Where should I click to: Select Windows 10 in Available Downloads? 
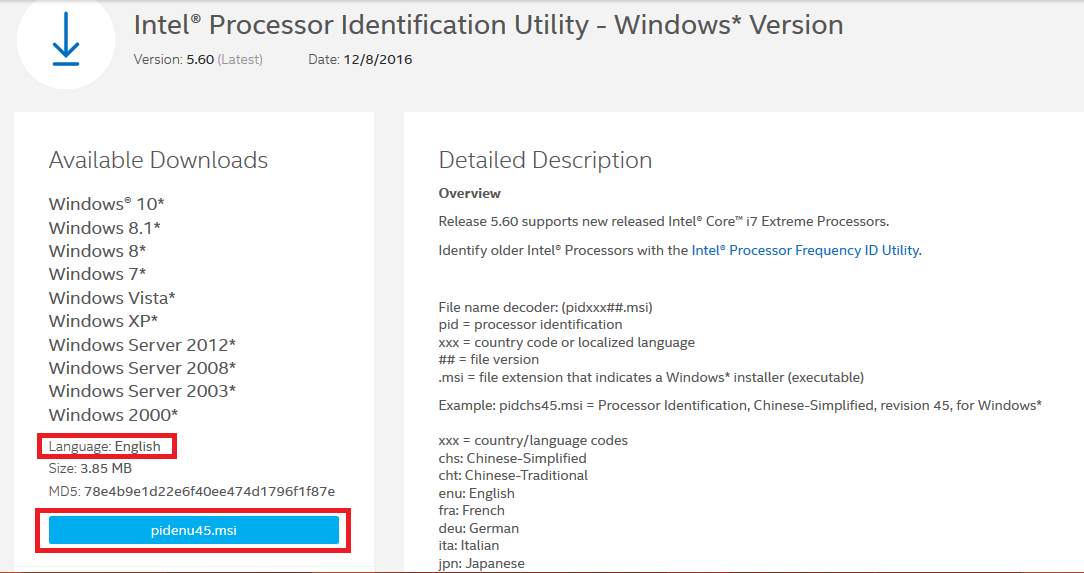tap(106, 204)
